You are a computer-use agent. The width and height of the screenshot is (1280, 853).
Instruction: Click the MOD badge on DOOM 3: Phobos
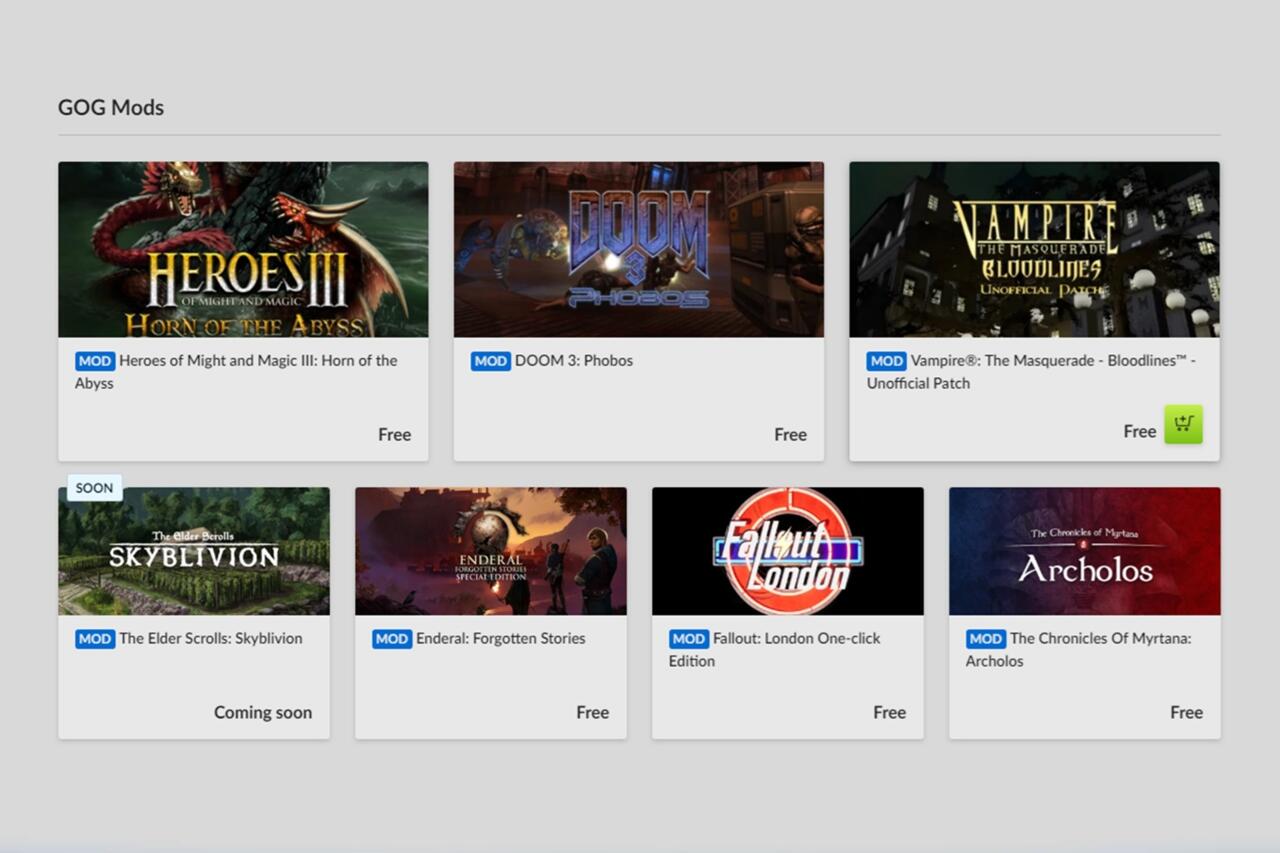[491, 361]
